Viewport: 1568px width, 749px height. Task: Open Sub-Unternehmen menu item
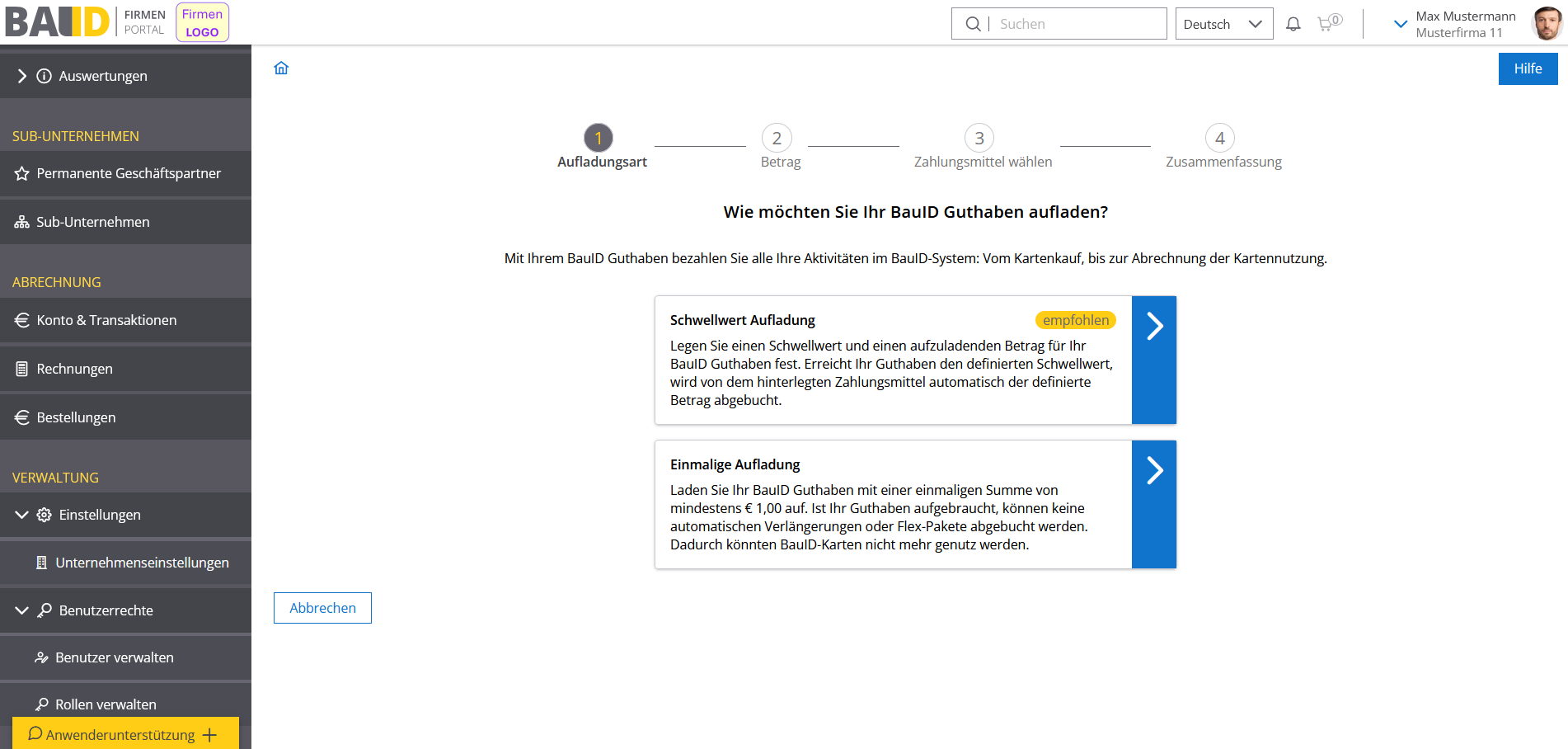125,222
